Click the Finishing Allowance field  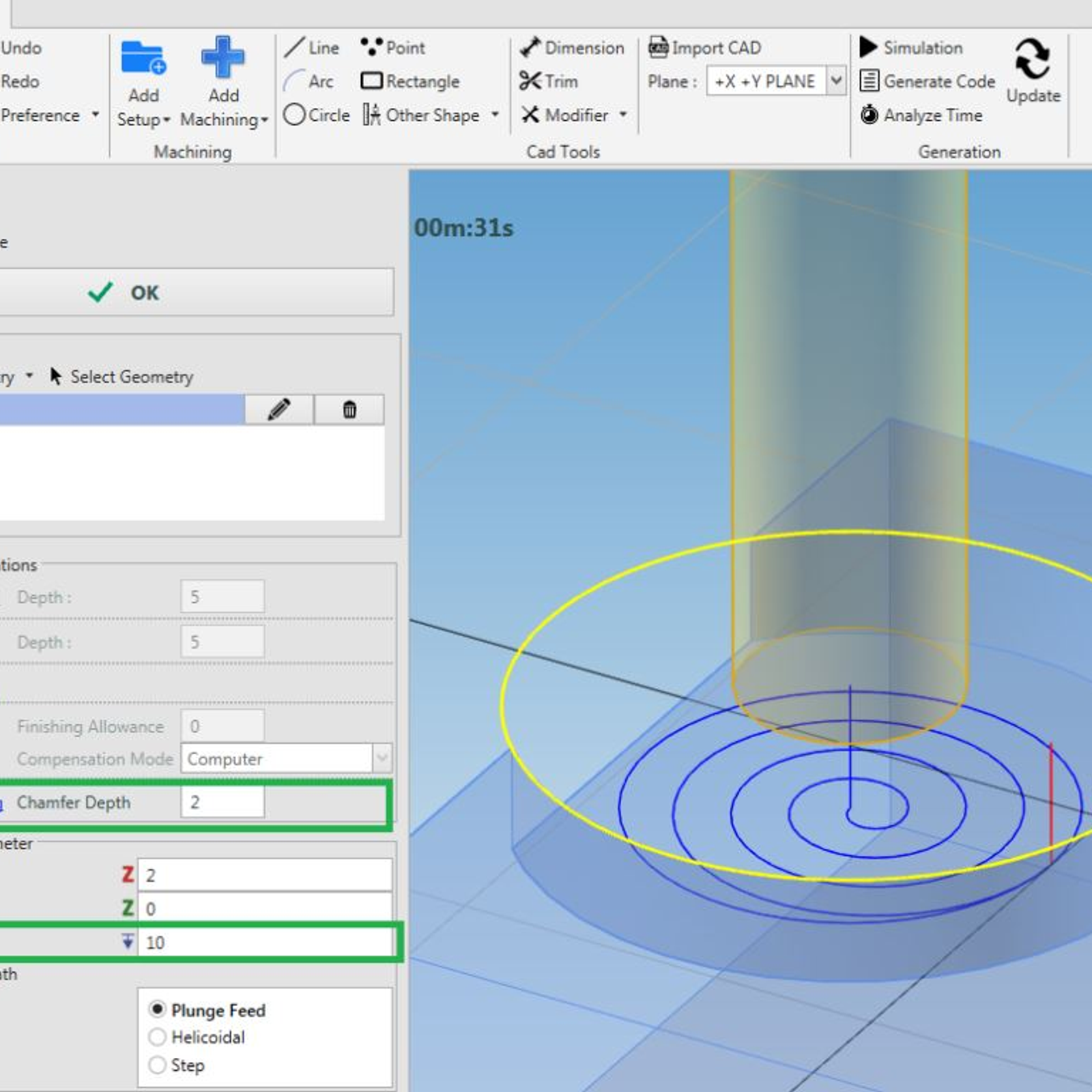coord(222,725)
